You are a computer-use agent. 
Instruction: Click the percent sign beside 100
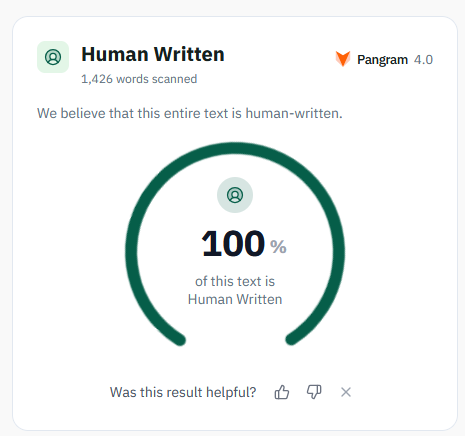[x=278, y=247]
